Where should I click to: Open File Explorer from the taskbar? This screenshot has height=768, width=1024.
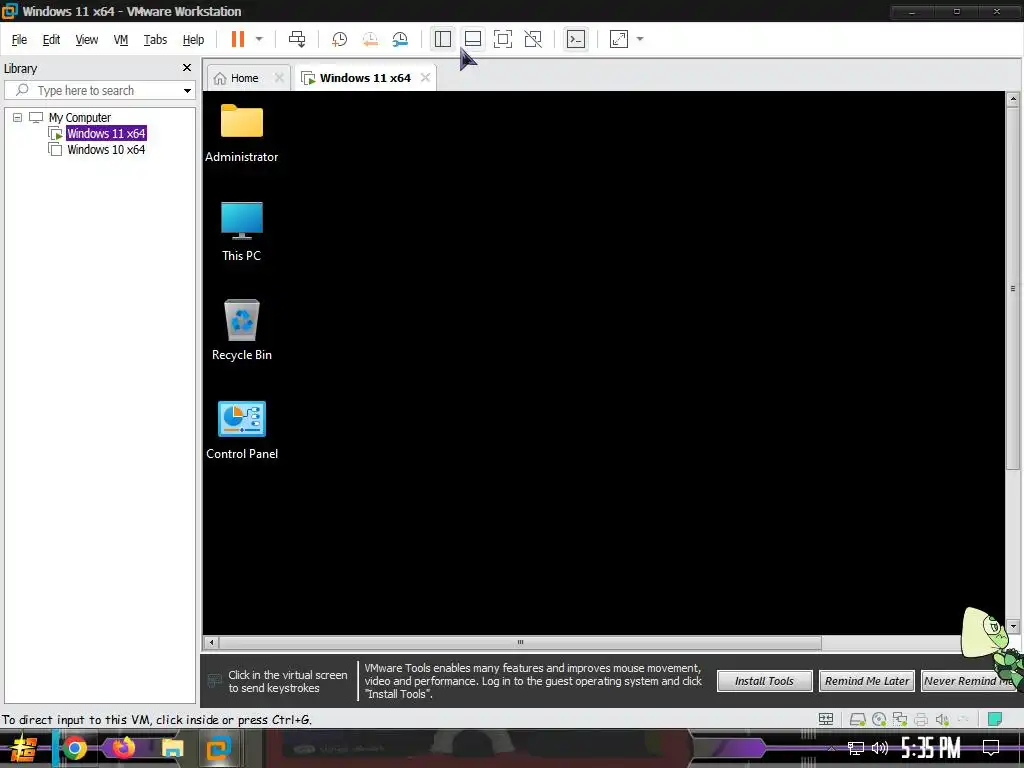click(172, 748)
